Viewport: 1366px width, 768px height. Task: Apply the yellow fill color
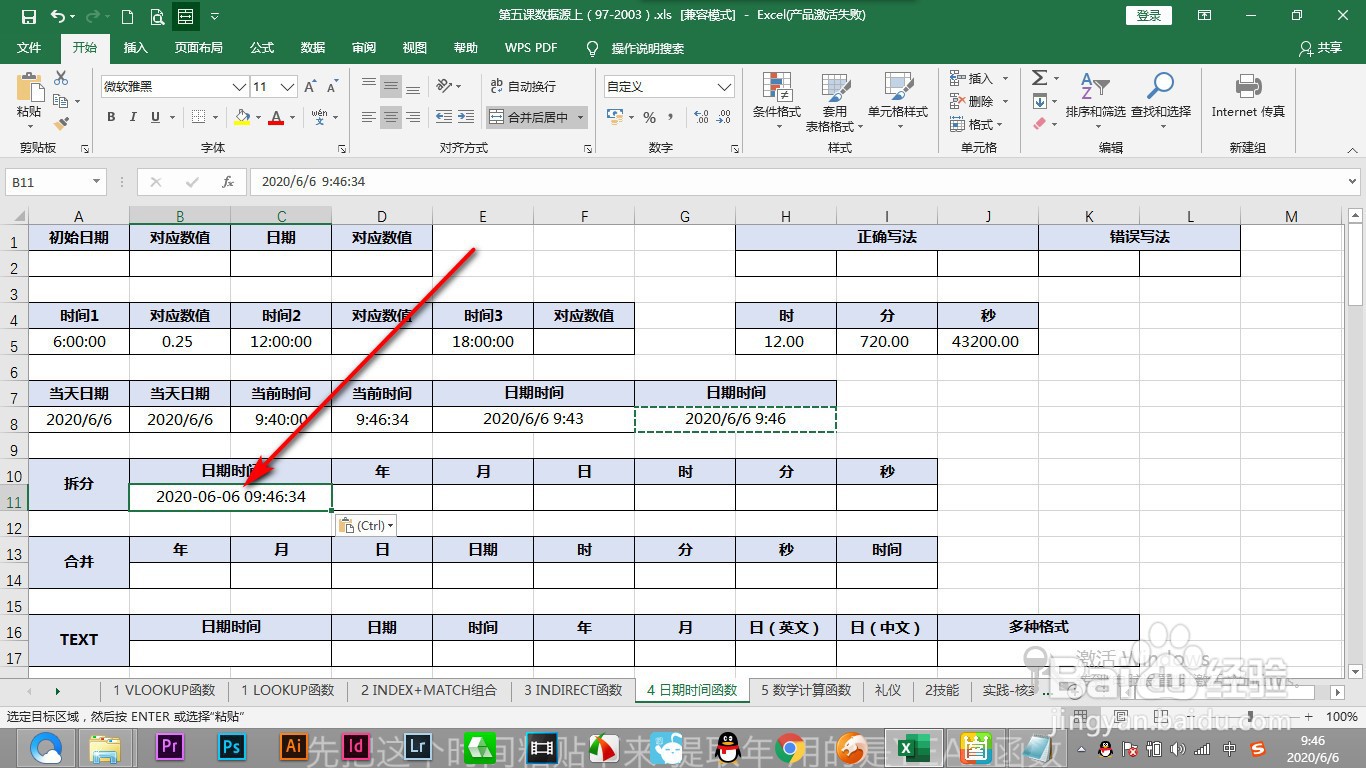242,117
